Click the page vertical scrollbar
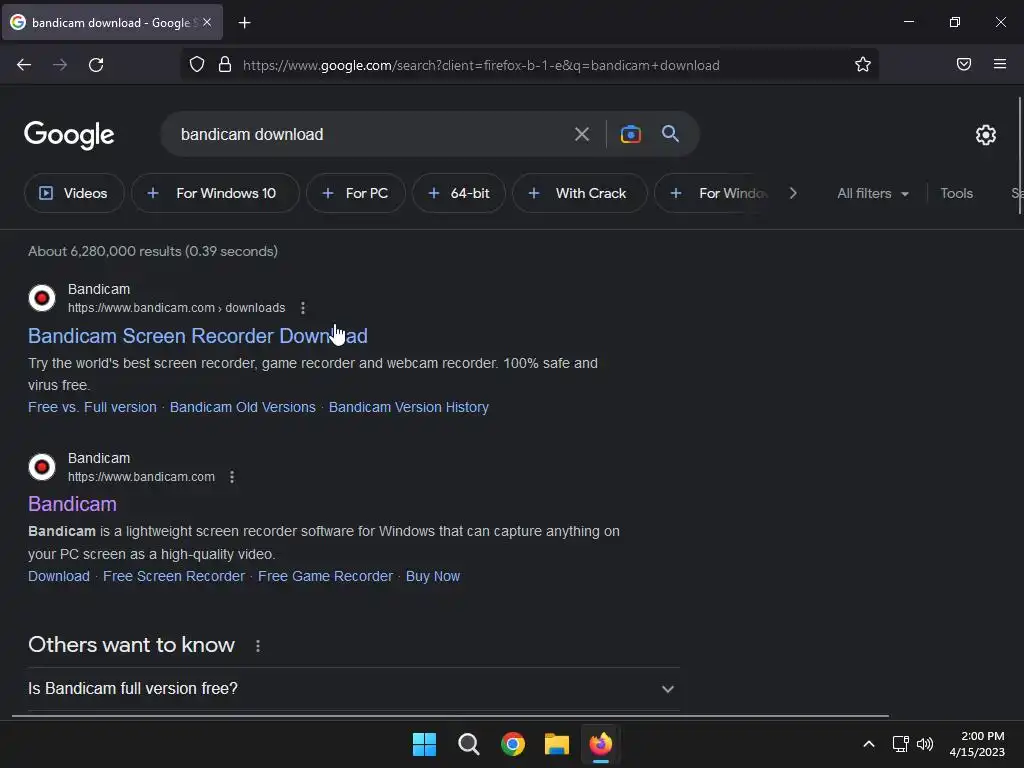This screenshot has height=768, width=1024. [1019, 155]
